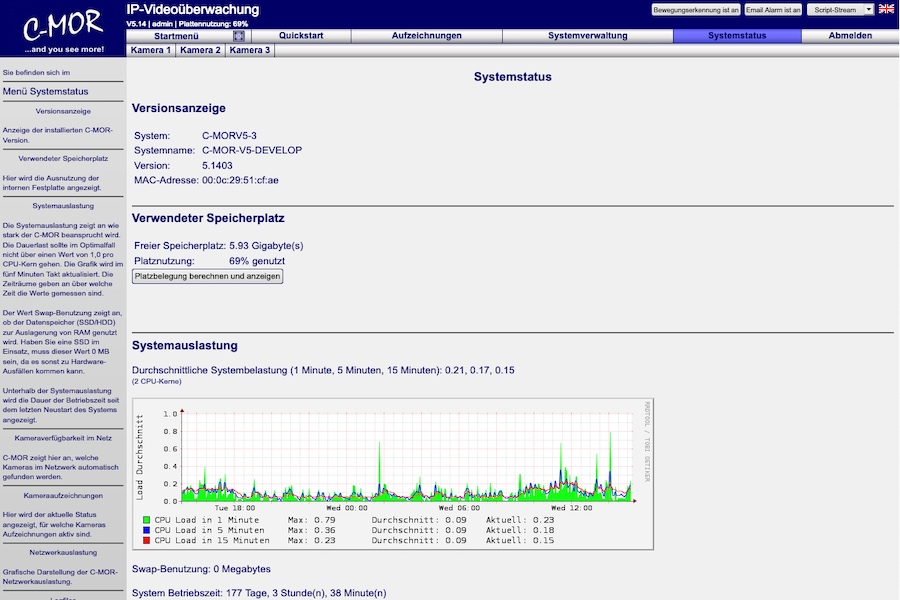Click the version number 5.1403
The width and height of the screenshot is (900, 600).
[x=217, y=165]
